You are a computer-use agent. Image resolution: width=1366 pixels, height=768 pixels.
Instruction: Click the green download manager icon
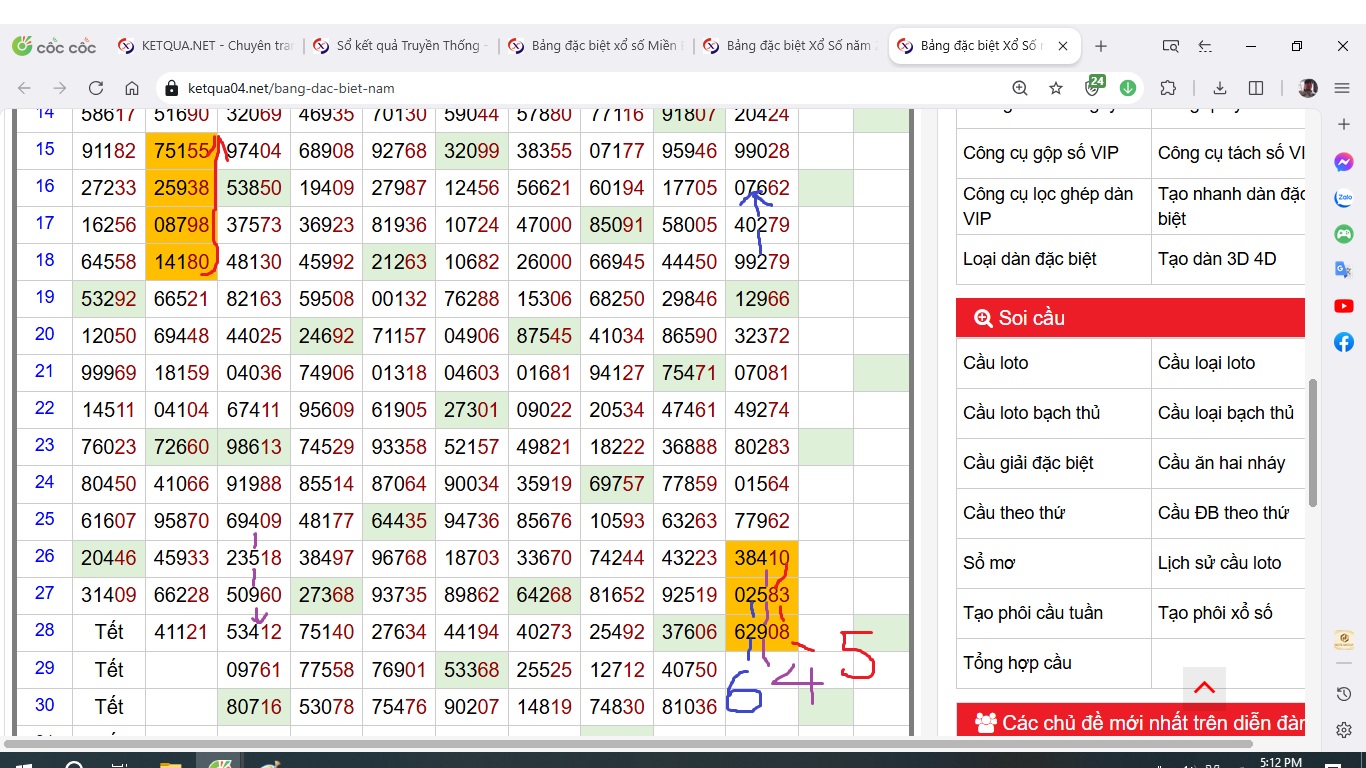(x=1128, y=88)
